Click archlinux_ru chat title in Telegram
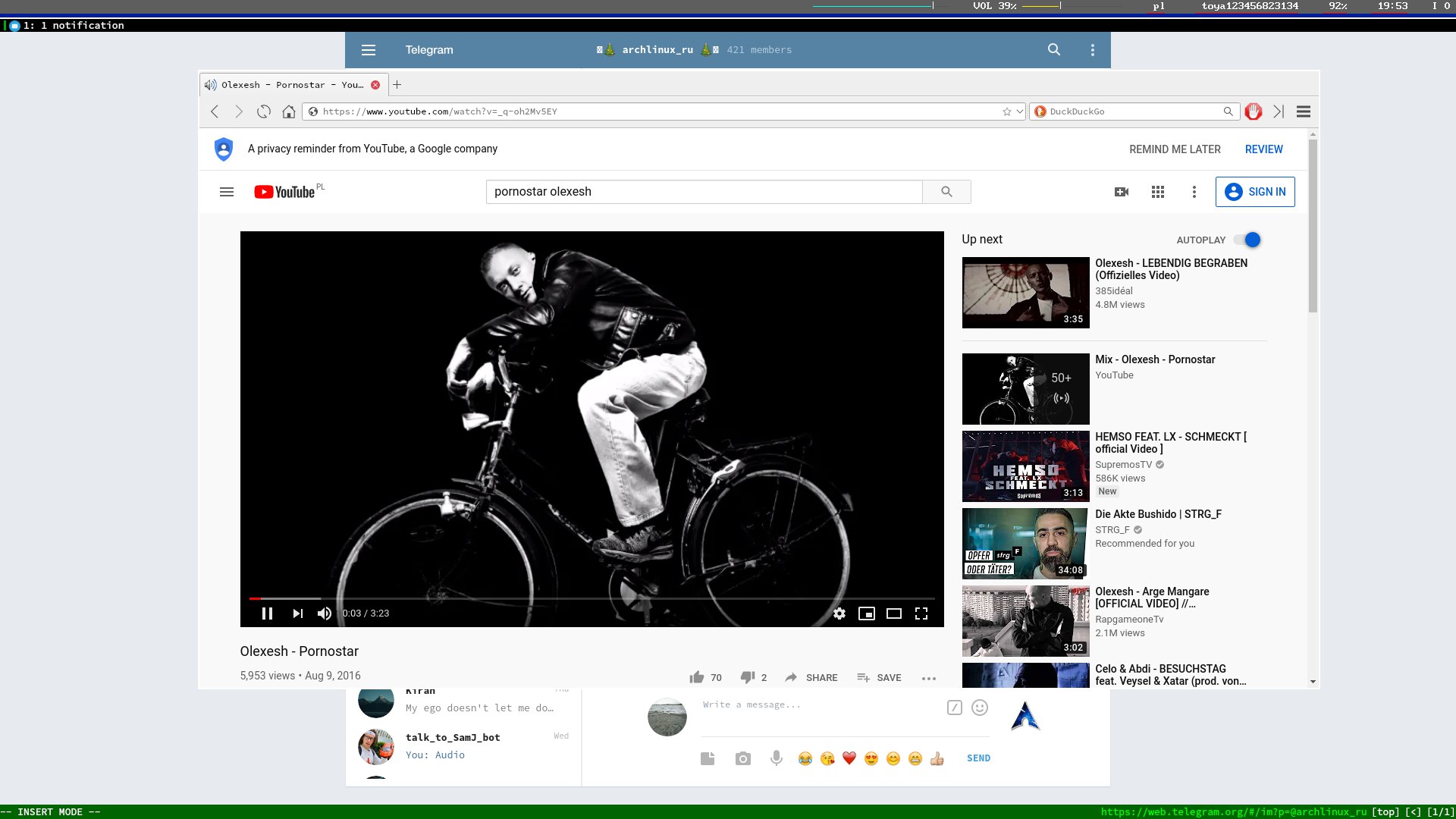This screenshot has width=1456, height=819. (x=657, y=50)
